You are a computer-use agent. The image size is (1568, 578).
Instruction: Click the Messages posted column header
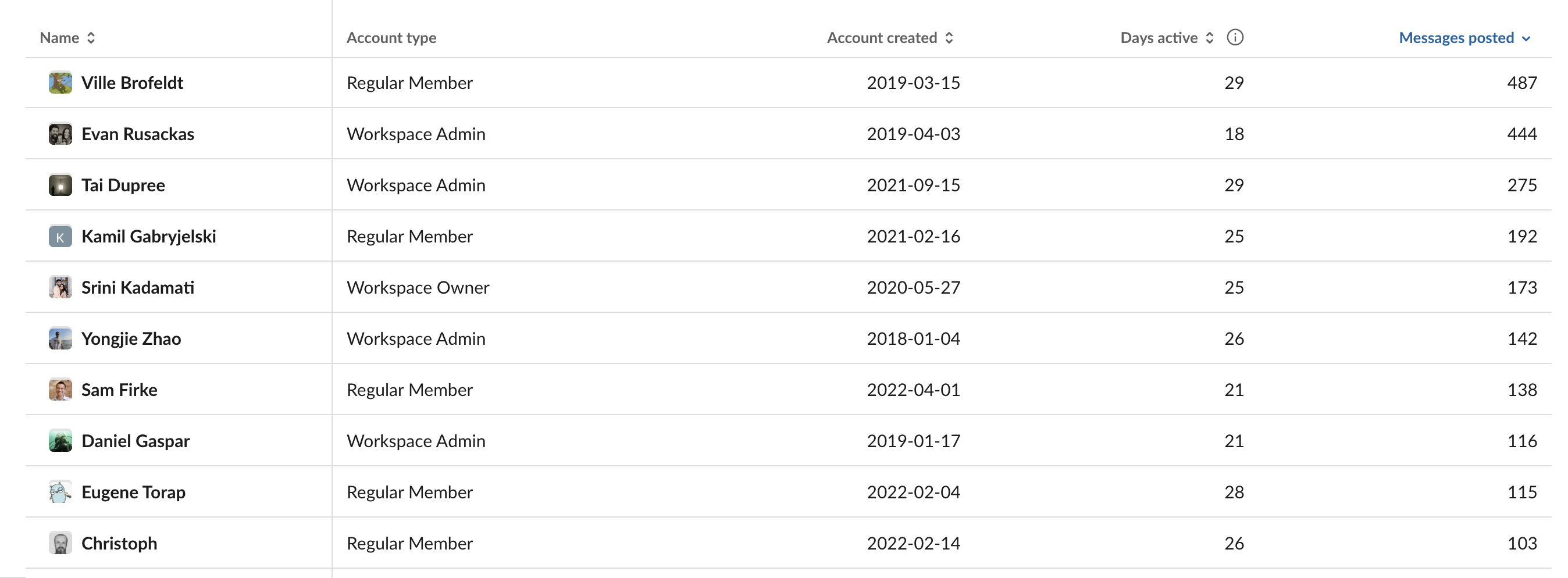point(1456,38)
